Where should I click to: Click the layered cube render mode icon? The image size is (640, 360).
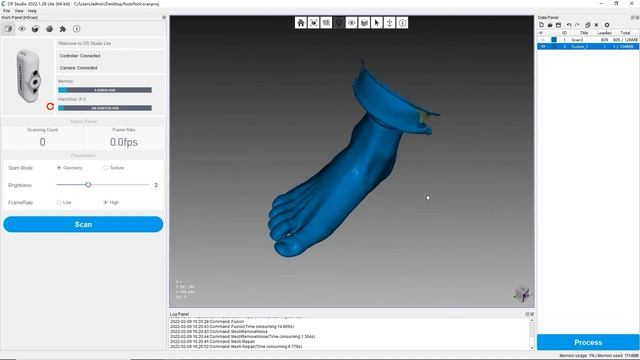pos(364,23)
